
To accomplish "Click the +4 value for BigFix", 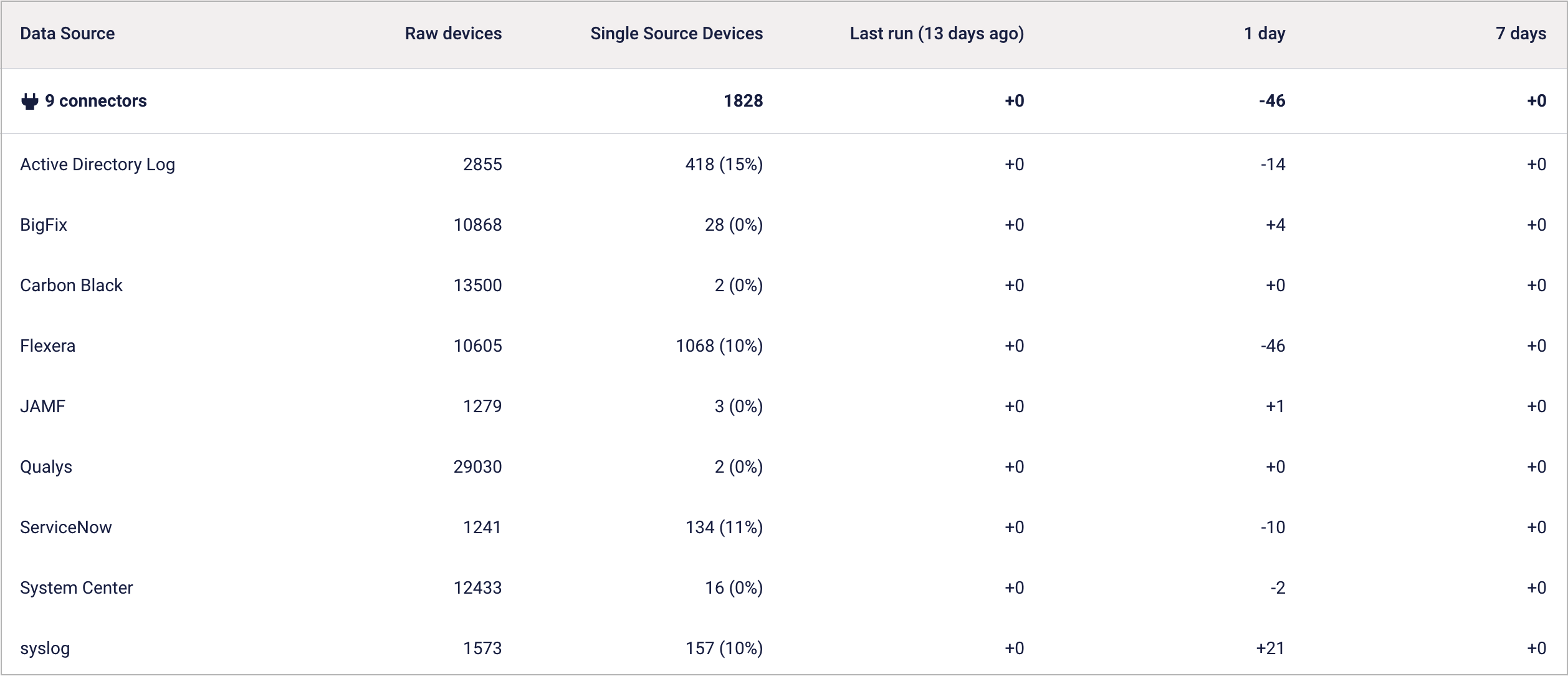I will (1276, 225).
